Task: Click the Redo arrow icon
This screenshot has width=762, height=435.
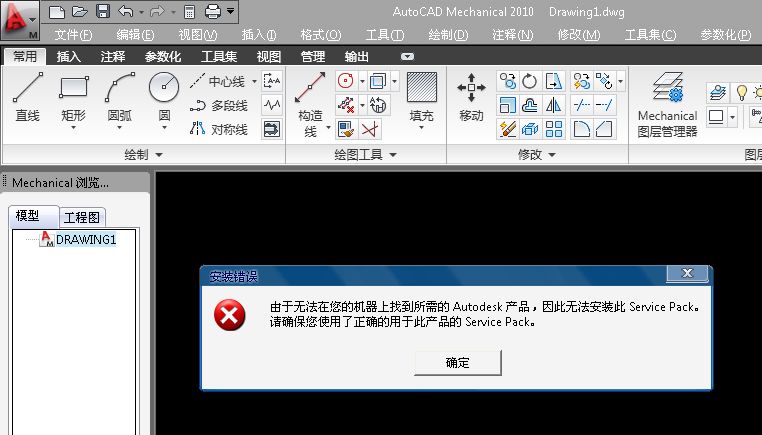Action: click(157, 11)
